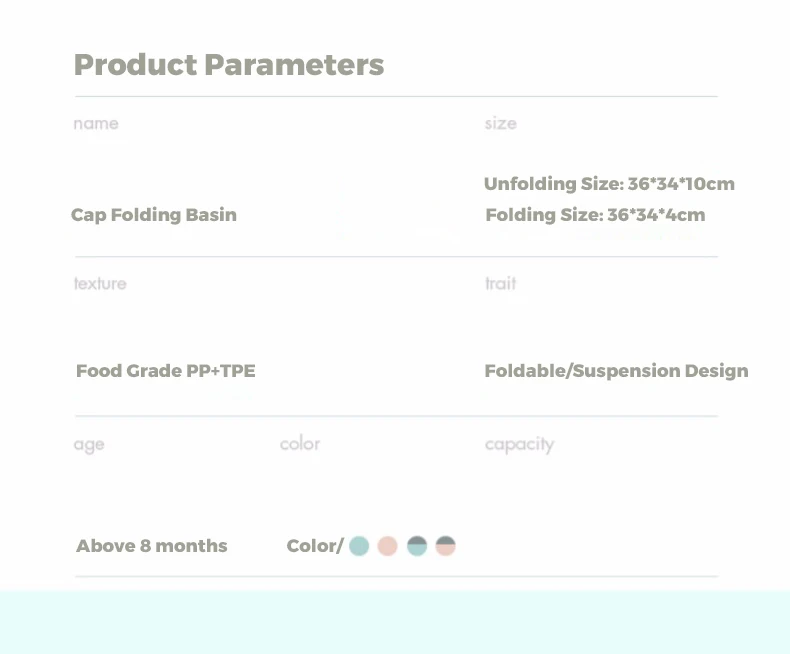
Task: Choose the gray-and-teal two-tone swatch
Action: (417, 546)
